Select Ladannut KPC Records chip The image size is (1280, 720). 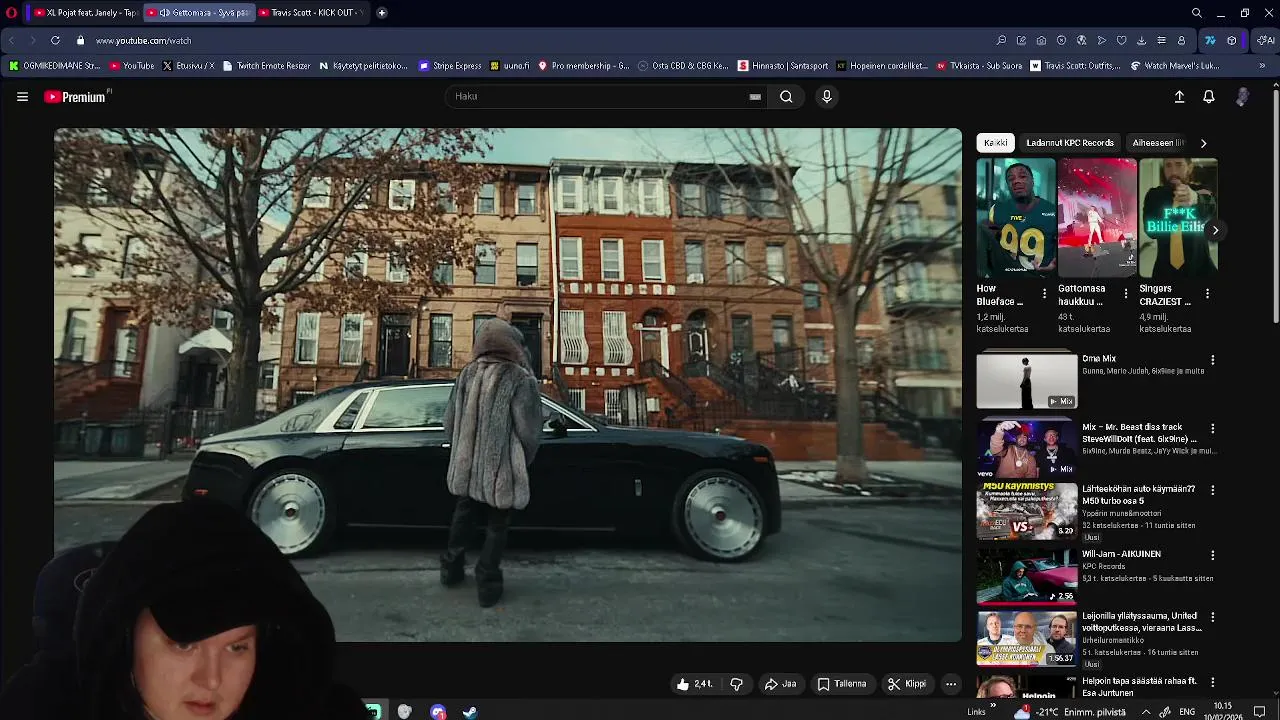click(x=1070, y=143)
